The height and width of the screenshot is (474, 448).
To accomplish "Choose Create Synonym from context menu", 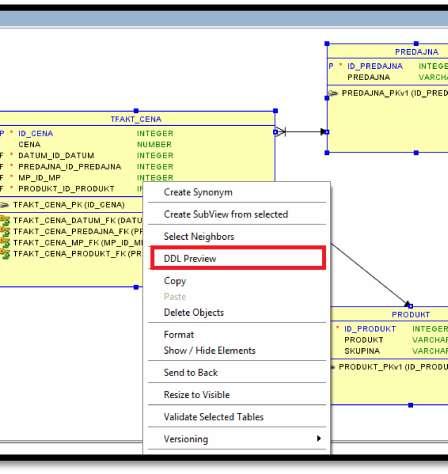I will 237,192.
